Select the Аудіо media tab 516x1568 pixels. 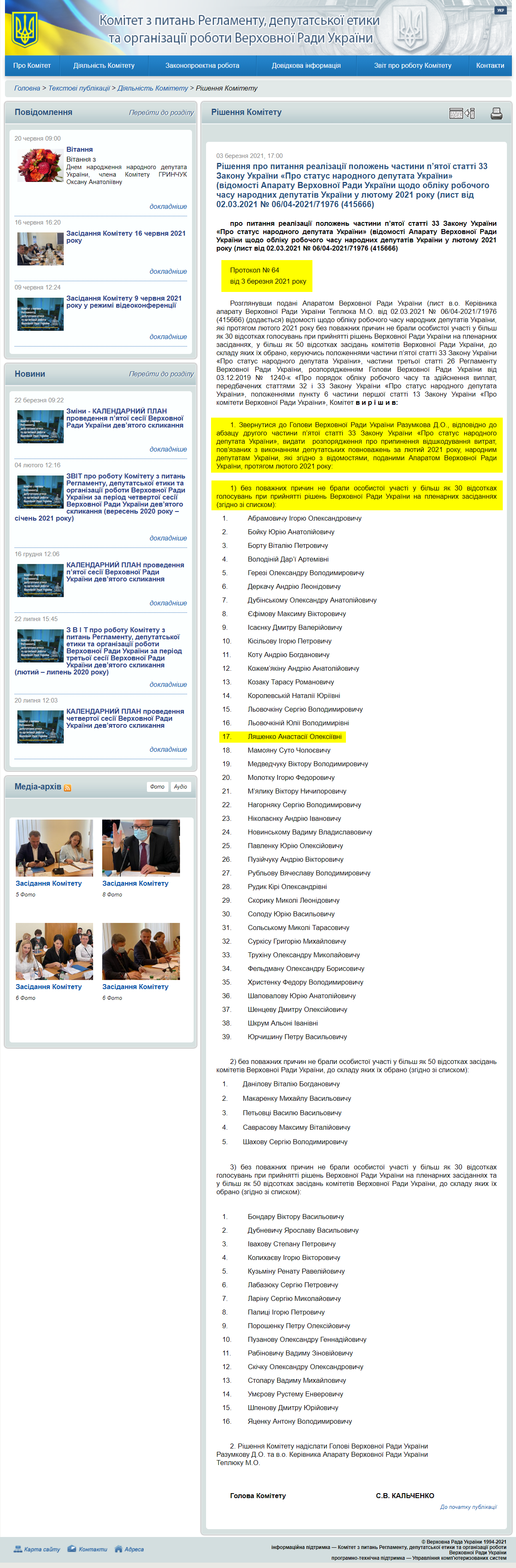pos(180,787)
